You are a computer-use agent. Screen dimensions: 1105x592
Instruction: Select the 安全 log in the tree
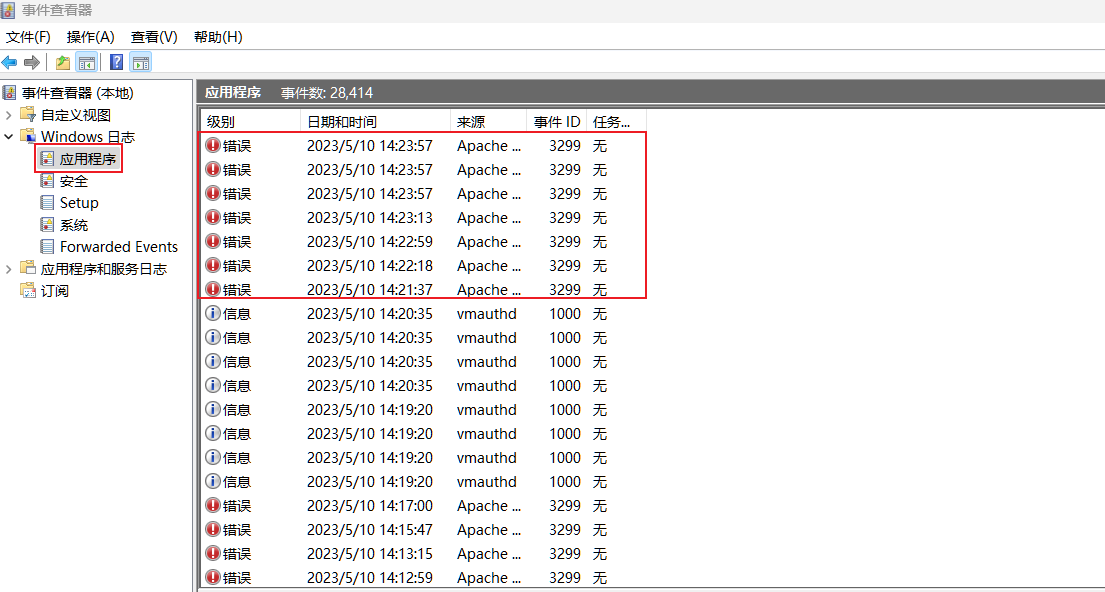[74, 180]
